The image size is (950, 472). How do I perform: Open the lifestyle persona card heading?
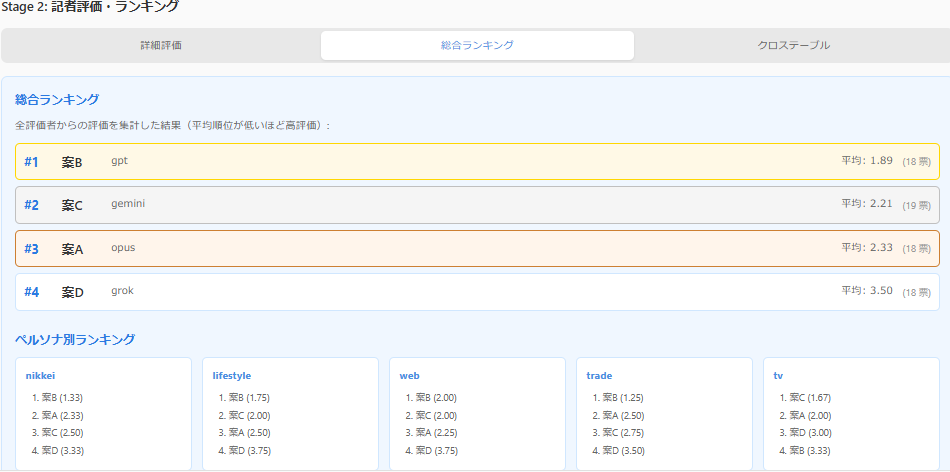click(x=231, y=376)
